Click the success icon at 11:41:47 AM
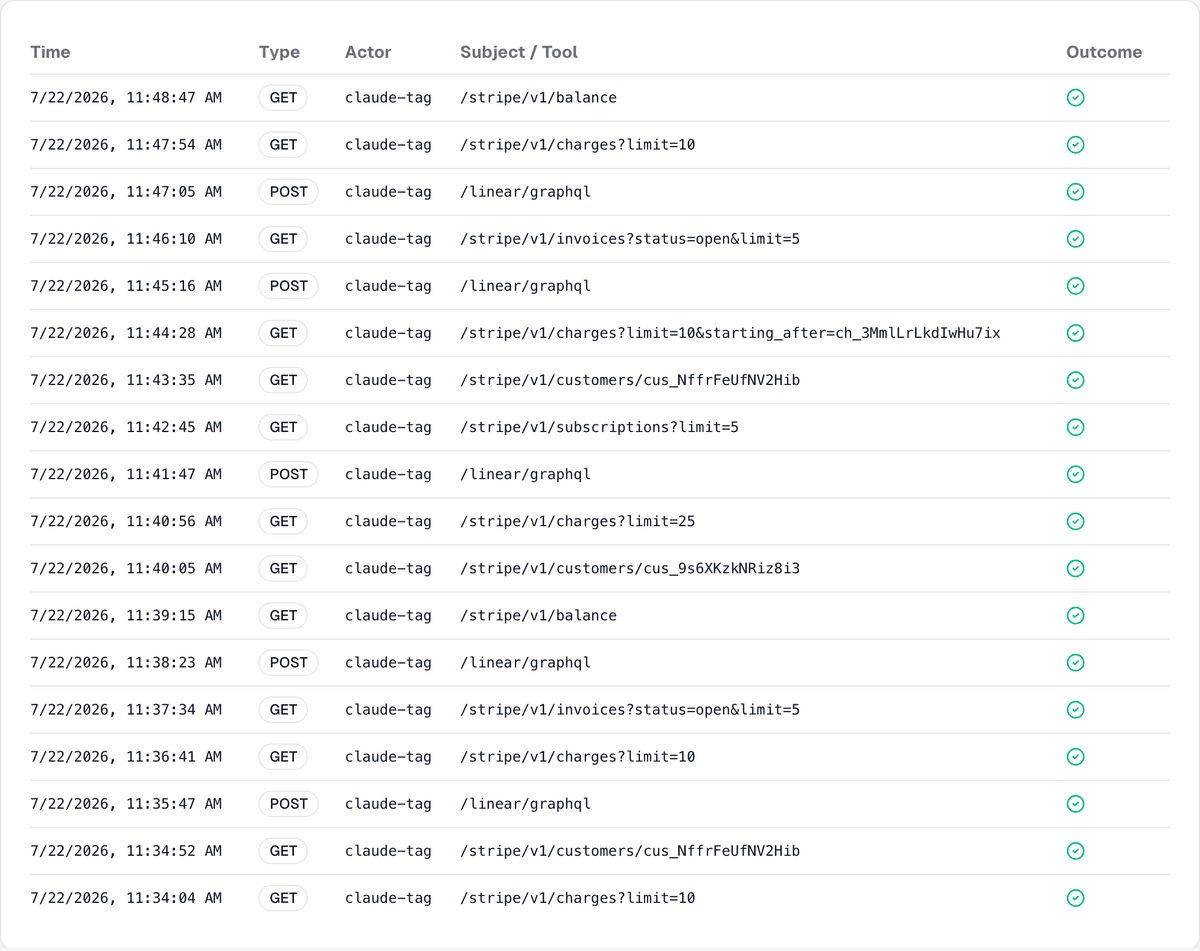The height and width of the screenshot is (951, 1200). point(1076,474)
